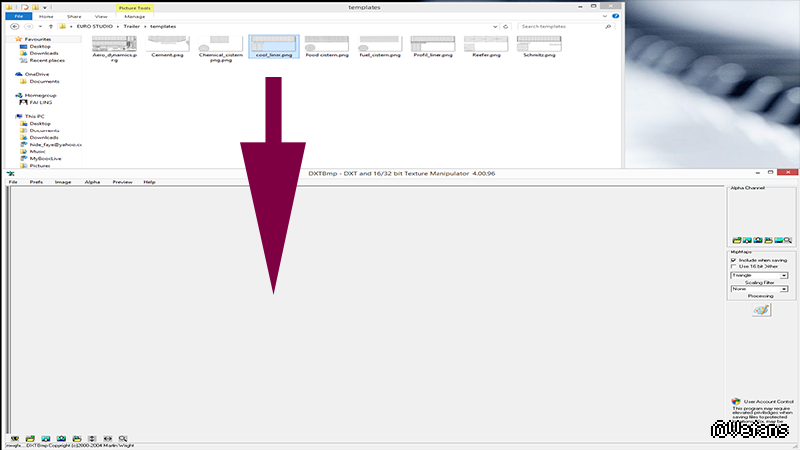Toggle the Include when saving checkbox
The width and height of the screenshot is (800, 450).
coord(734,260)
